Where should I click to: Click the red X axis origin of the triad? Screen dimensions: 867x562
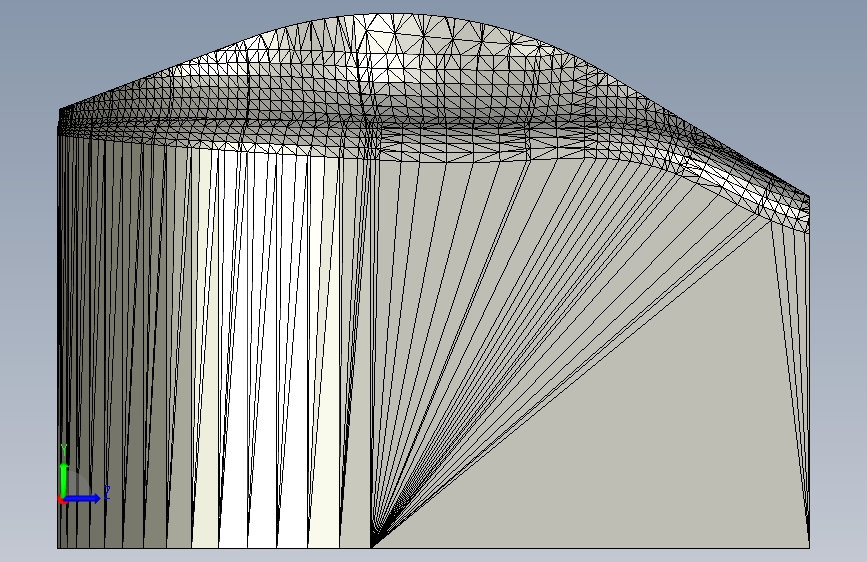pyautogui.click(x=62, y=500)
